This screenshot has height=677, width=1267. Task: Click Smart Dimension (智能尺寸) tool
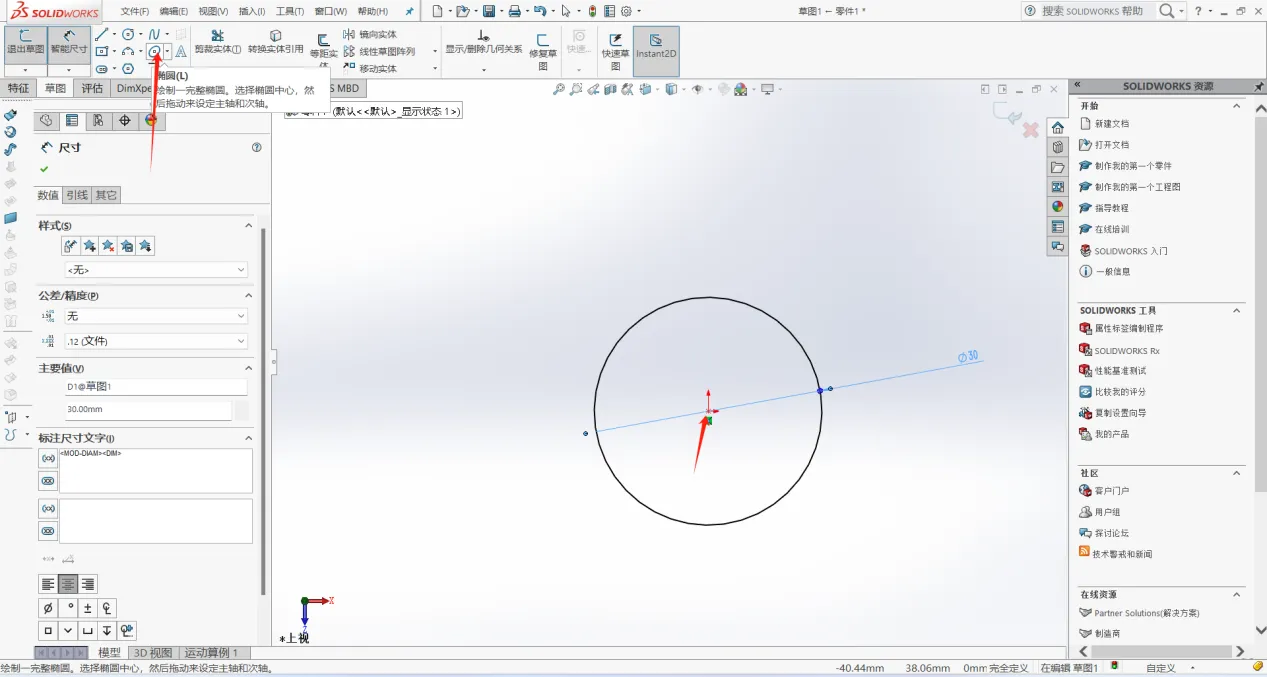[69, 41]
